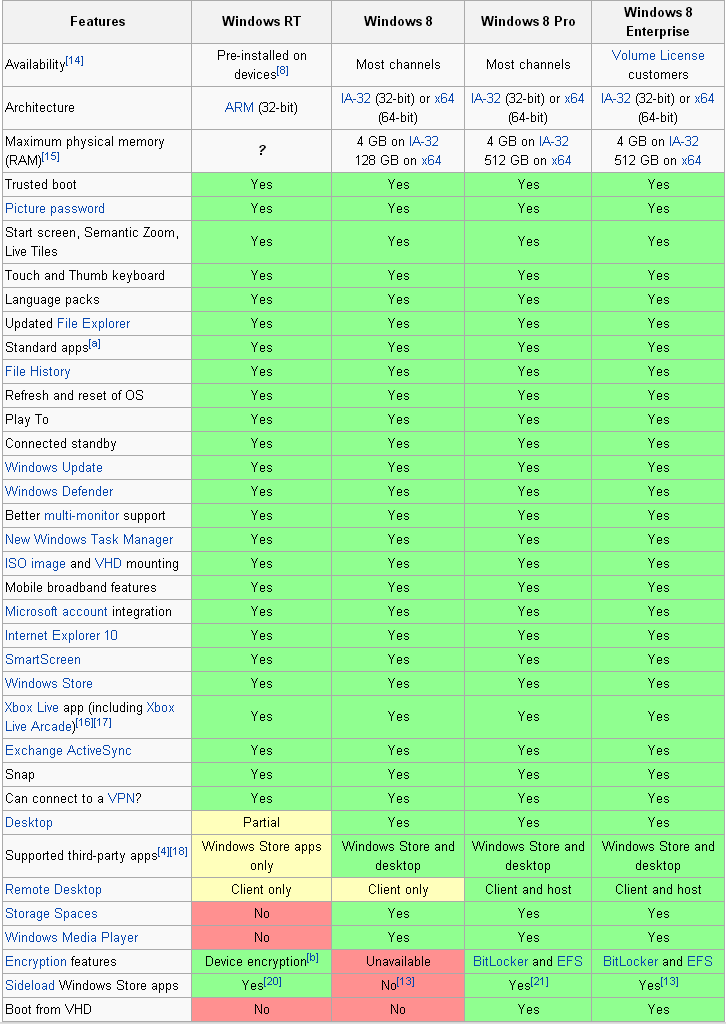Open reference [13] in Windows 8 Sideload cell
Viewport: 726px width, 1024px height.
(x=405, y=981)
